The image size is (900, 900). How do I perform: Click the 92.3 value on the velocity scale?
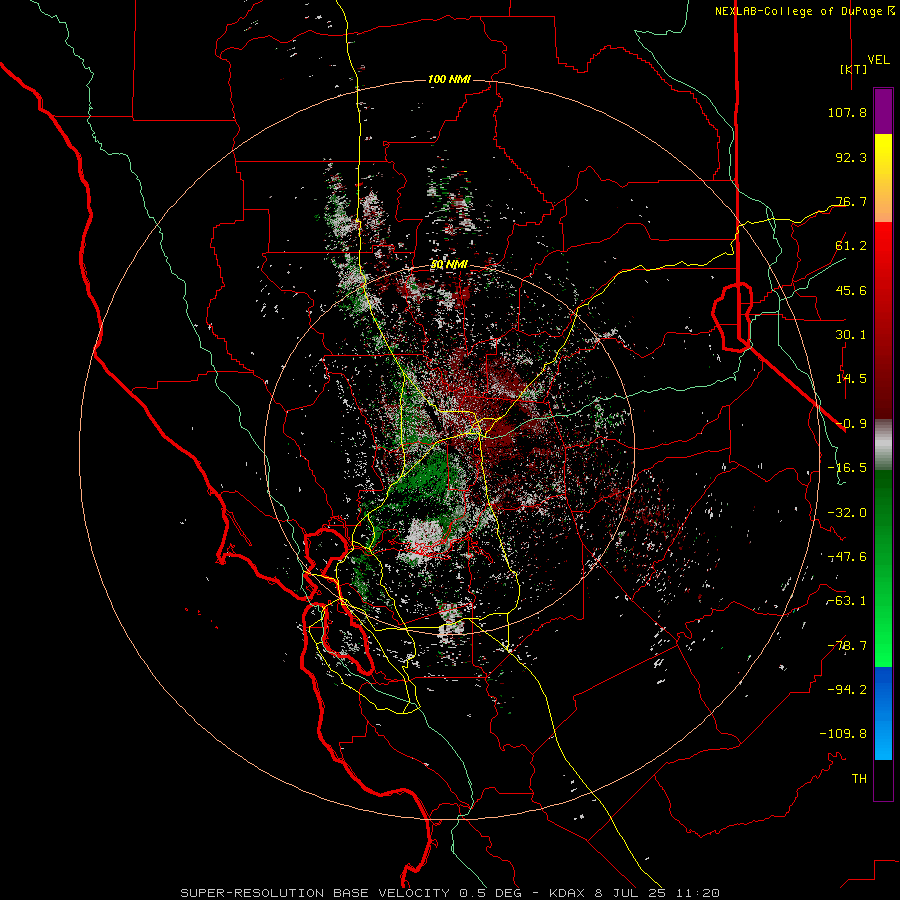coord(851,157)
